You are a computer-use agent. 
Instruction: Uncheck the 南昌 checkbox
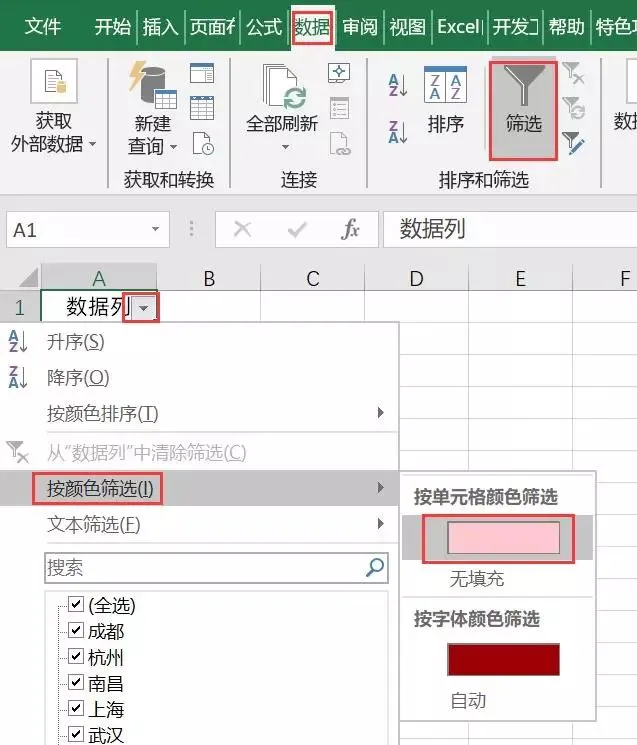pyautogui.click(x=76, y=682)
